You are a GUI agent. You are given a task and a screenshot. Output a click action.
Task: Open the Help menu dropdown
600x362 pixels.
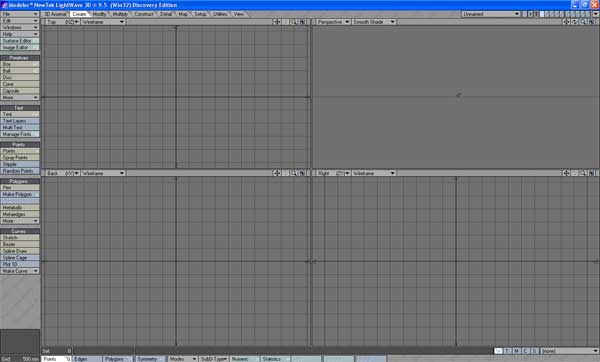pos(20,34)
